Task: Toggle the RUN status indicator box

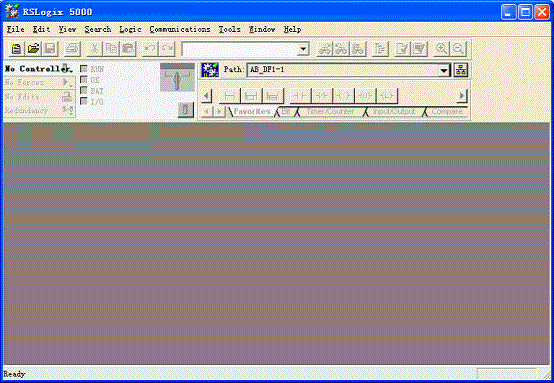Action: tap(84, 69)
